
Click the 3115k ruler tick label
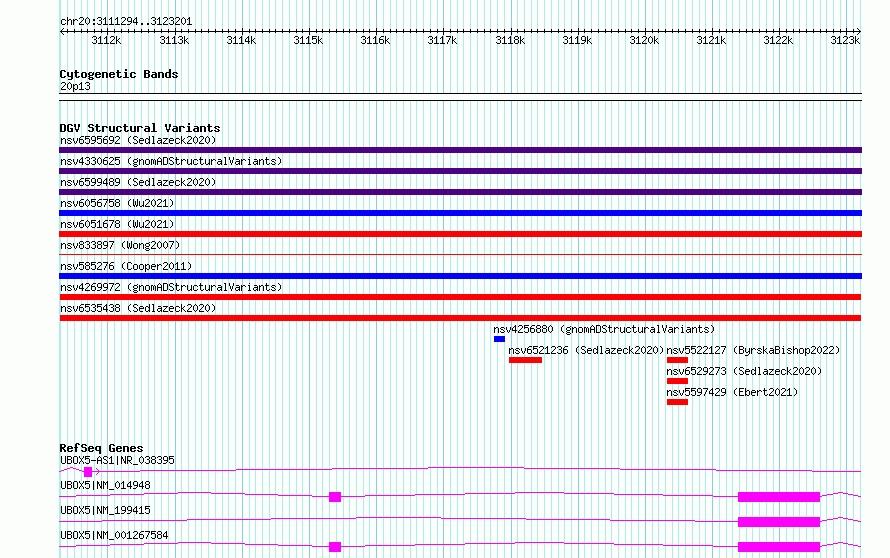click(308, 40)
